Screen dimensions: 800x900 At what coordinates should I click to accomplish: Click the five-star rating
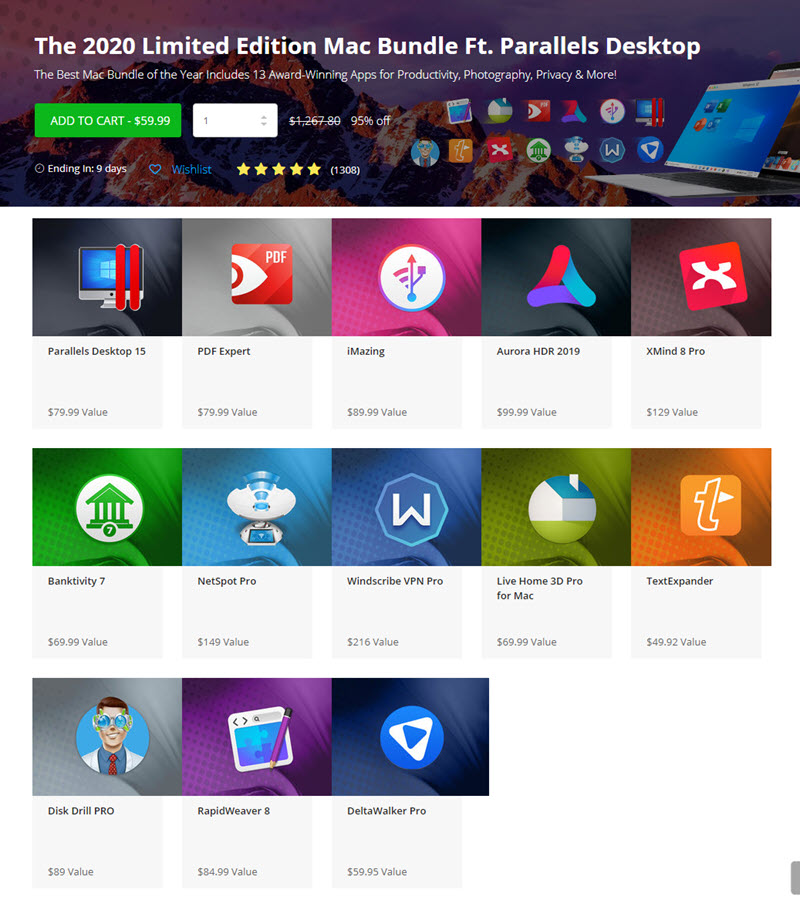click(278, 169)
